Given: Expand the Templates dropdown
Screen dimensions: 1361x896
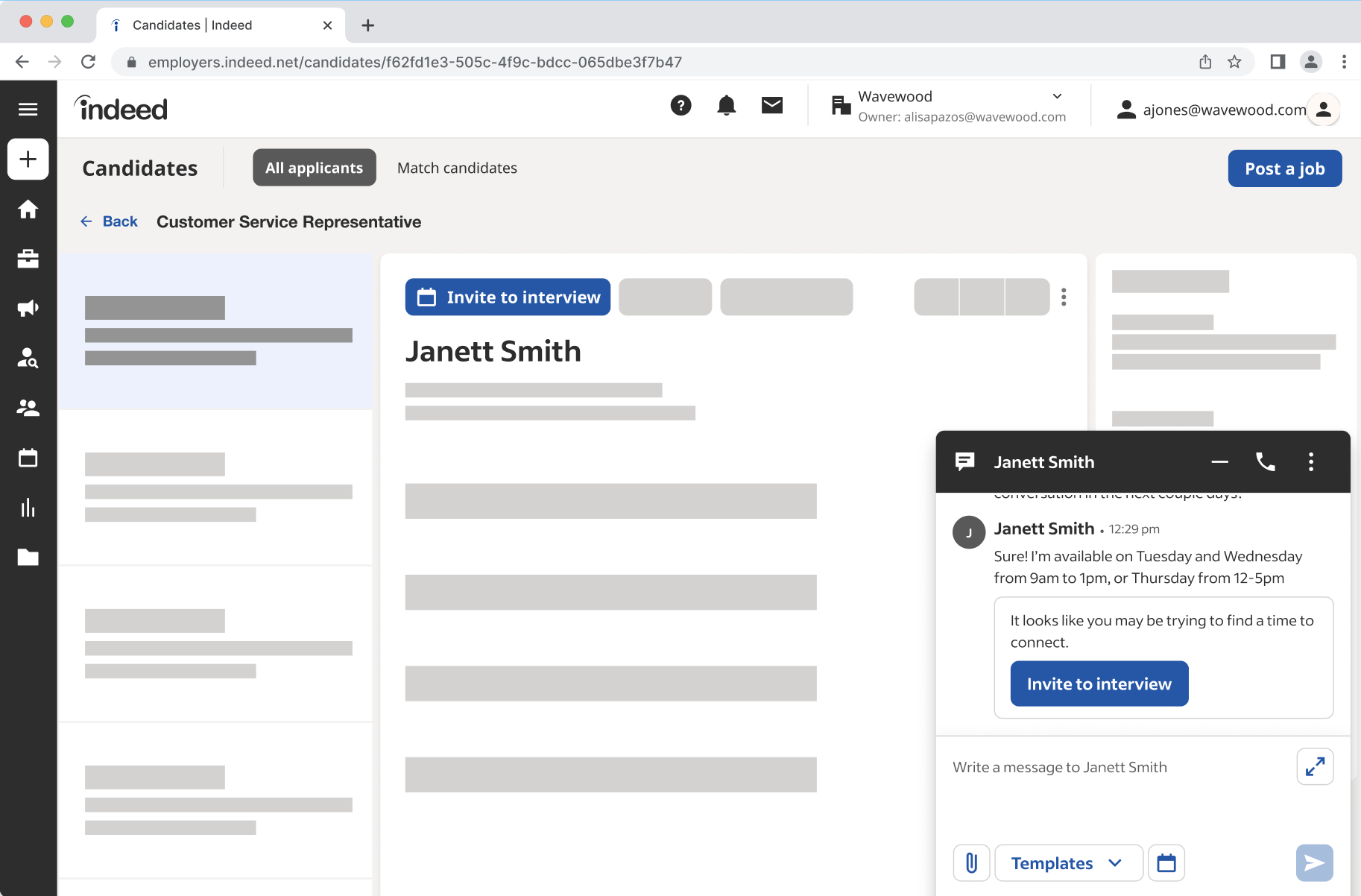Looking at the screenshot, I should point(1068,863).
